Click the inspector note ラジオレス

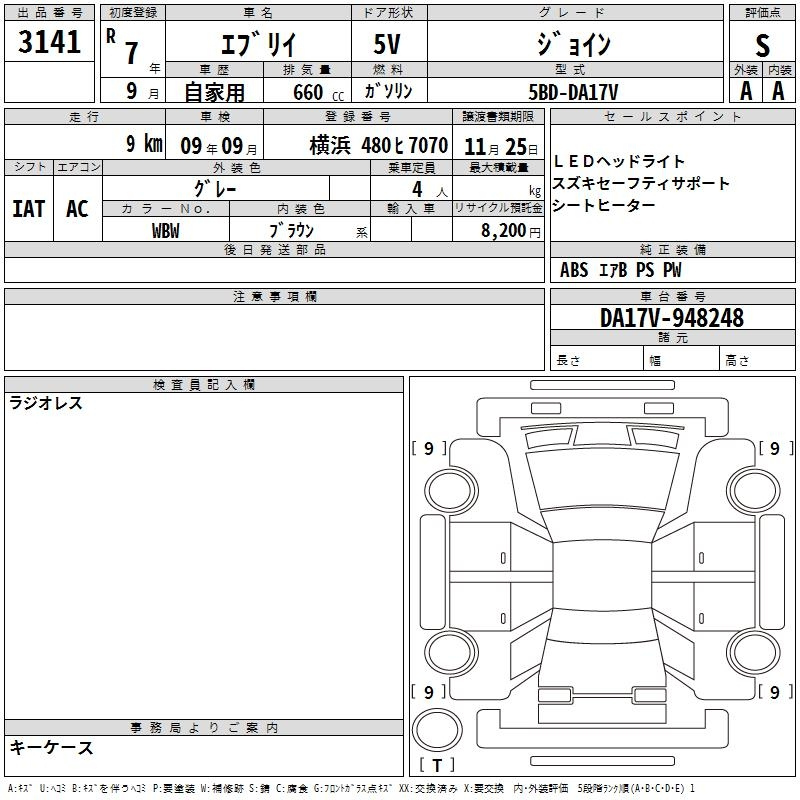46,404
